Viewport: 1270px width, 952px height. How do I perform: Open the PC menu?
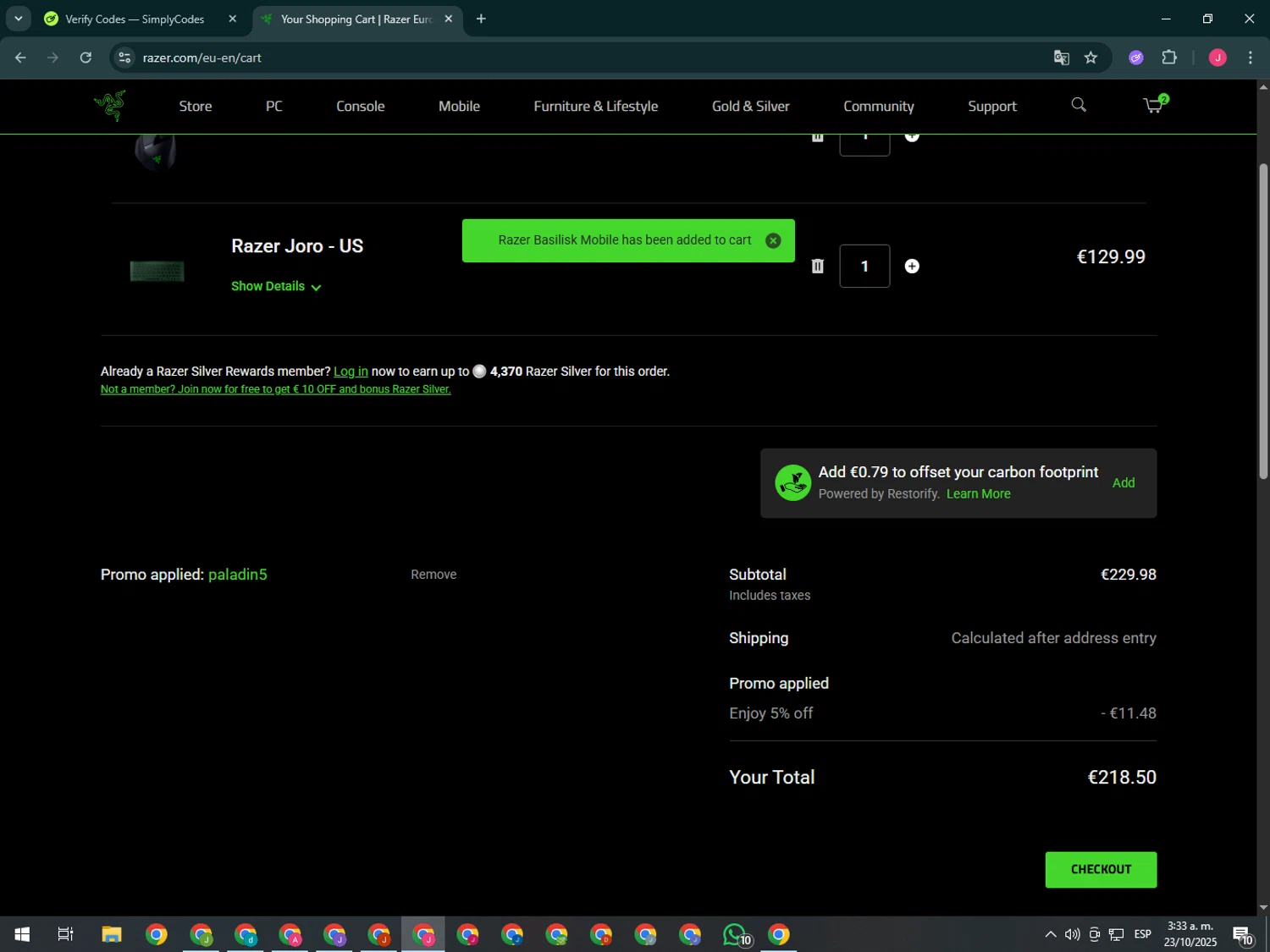(x=274, y=106)
